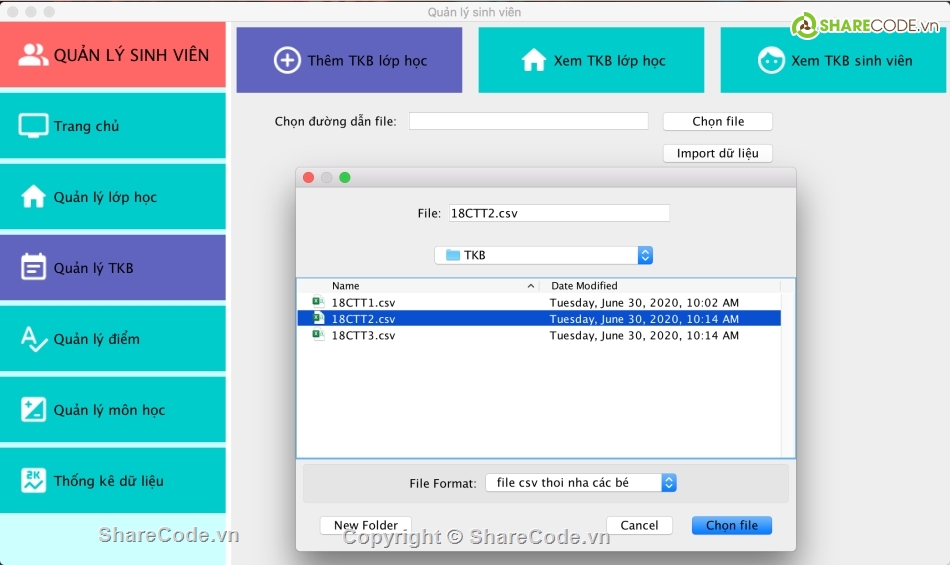Viewport: 950px width, 565px height.
Task: Create a New Folder
Action: click(x=366, y=525)
